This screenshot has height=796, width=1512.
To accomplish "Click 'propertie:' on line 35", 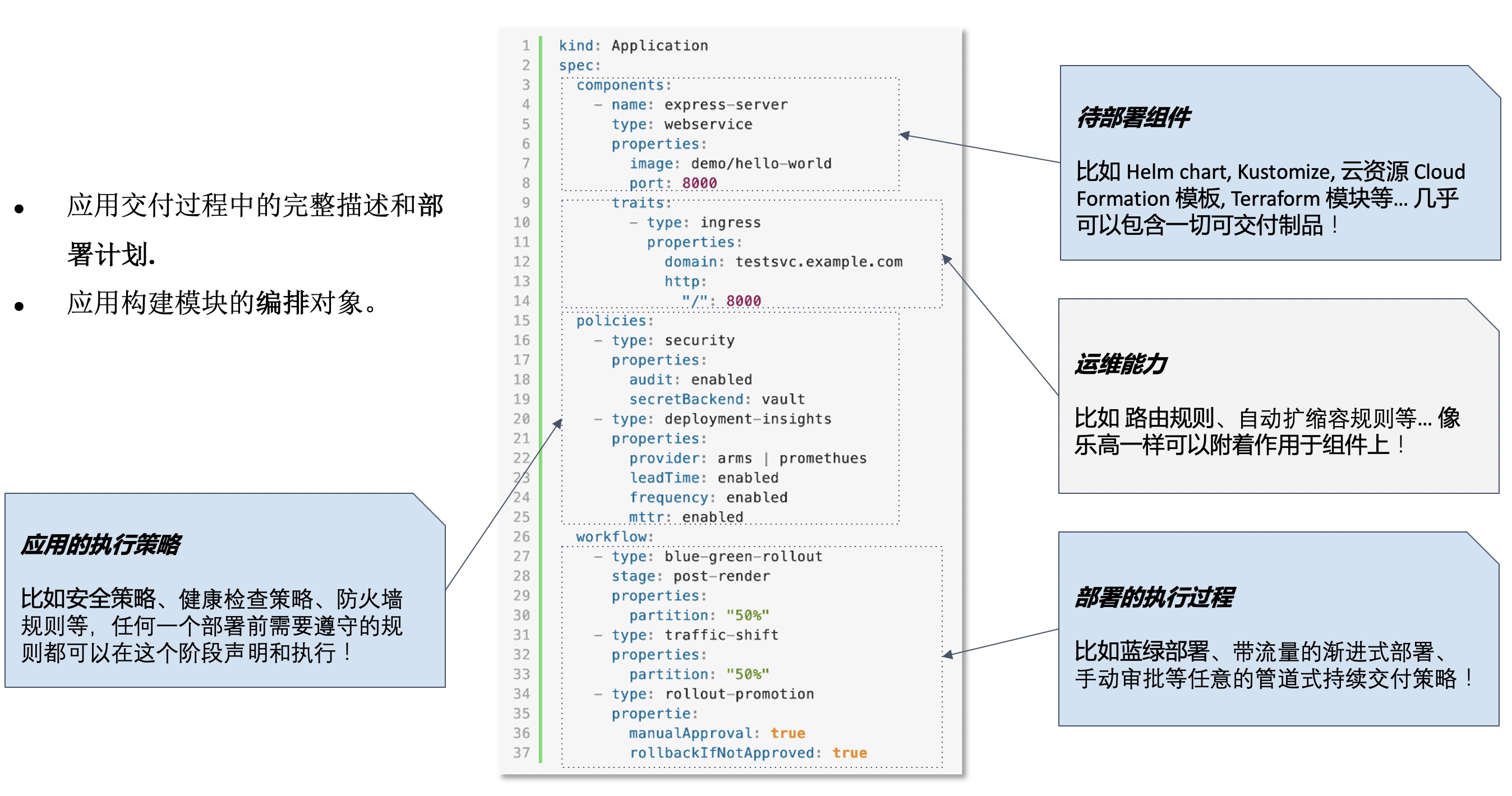I will point(654,714).
